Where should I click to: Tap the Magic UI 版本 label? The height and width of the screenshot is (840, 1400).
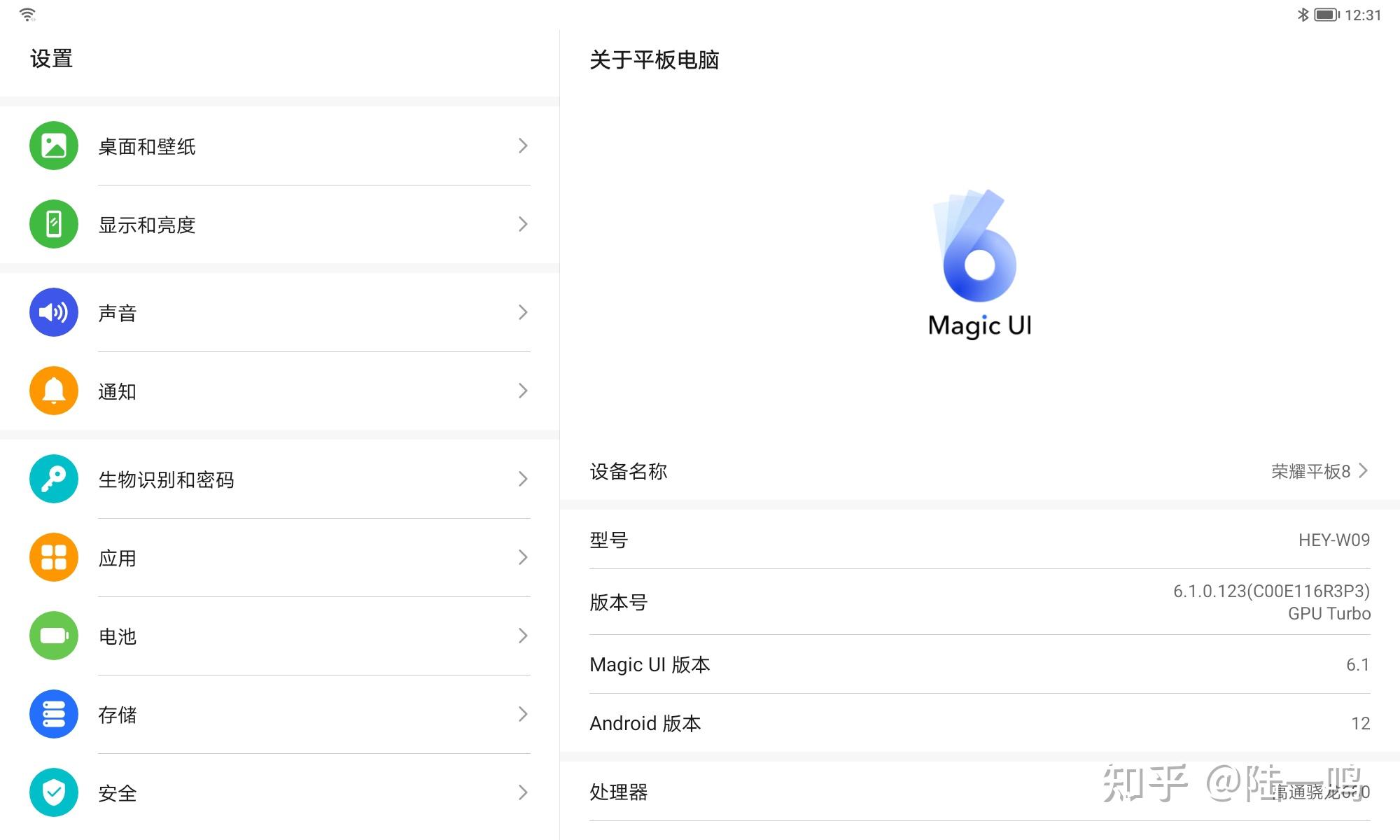[650, 664]
